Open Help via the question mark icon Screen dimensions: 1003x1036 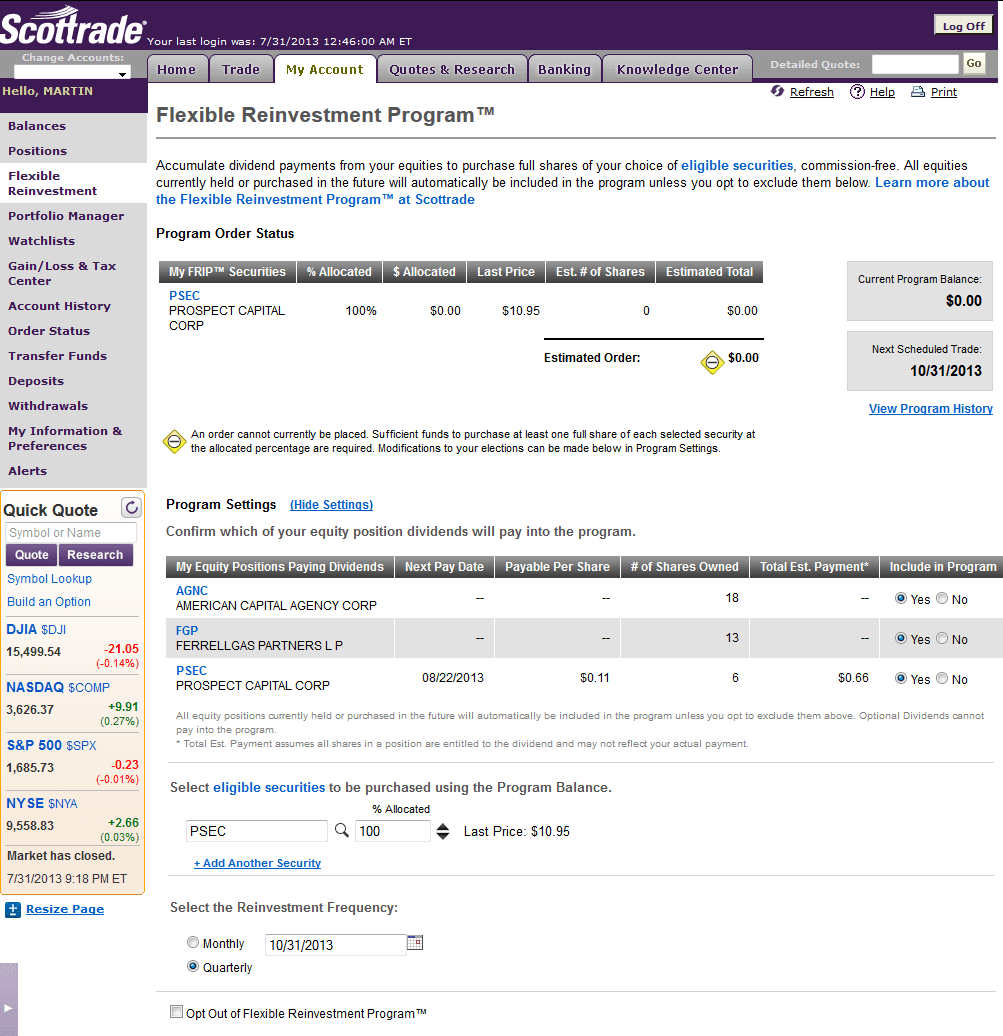857,91
